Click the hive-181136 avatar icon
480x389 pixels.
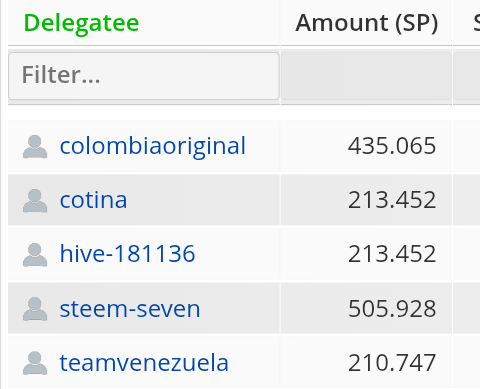(35, 255)
